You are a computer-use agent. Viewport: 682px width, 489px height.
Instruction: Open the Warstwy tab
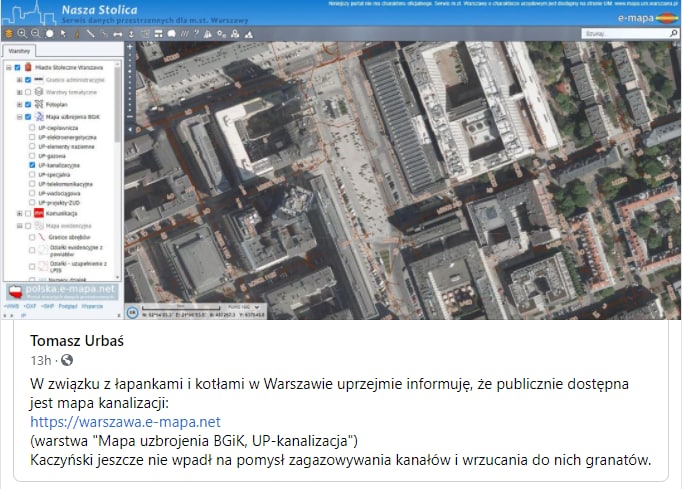pos(19,50)
